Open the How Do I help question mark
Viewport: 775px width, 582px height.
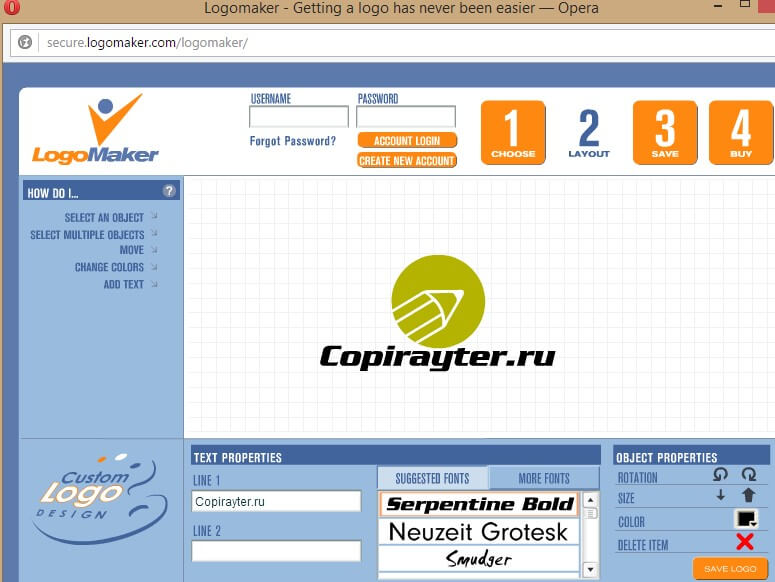[169, 191]
